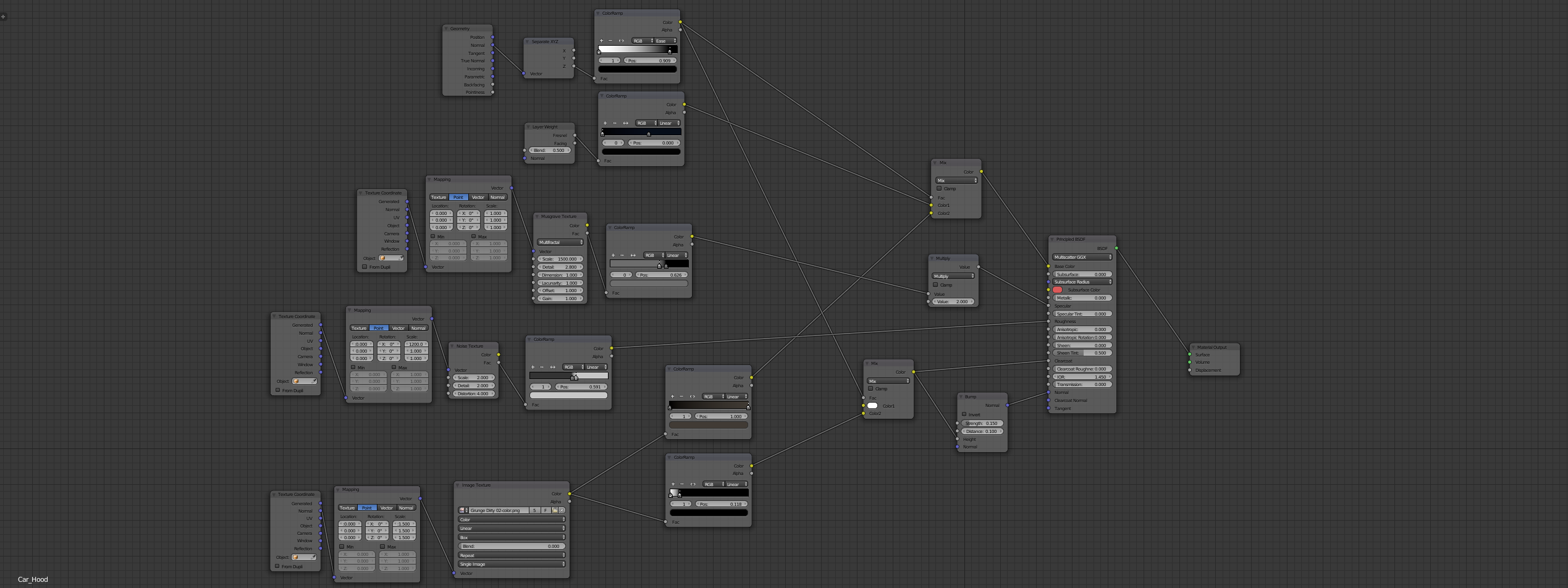This screenshot has height=588, width=1568.
Task: Click the image user count 5 button
Action: pos(534,511)
